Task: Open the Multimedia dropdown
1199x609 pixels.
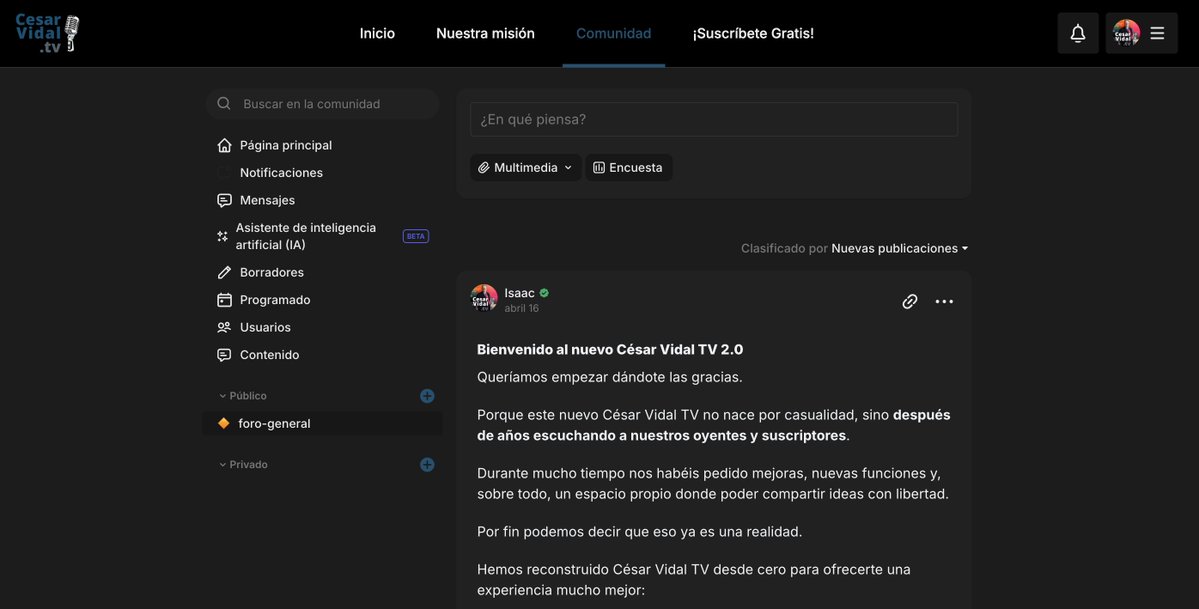Action: coord(525,168)
